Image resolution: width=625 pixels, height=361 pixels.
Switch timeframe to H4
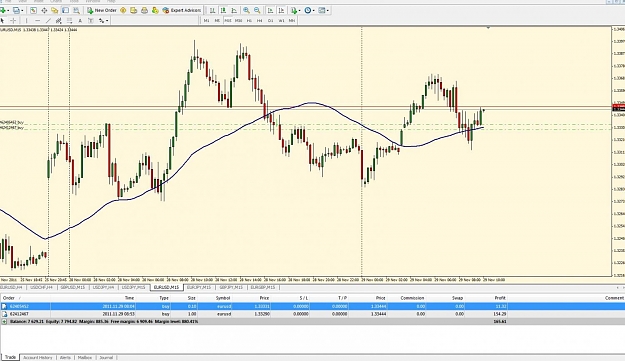click(x=259, y=20)
